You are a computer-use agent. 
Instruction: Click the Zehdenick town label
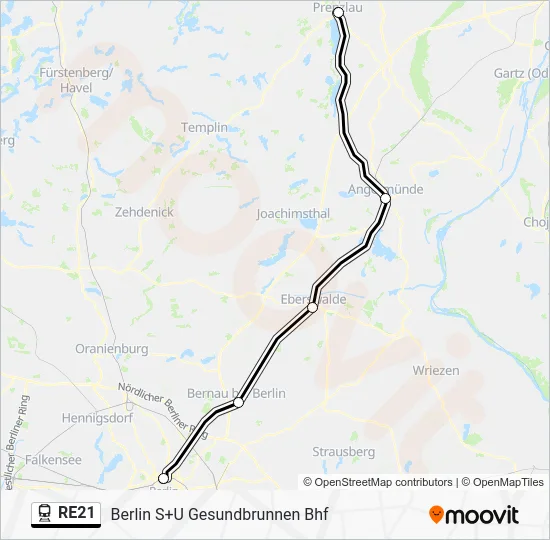point(145,212)
